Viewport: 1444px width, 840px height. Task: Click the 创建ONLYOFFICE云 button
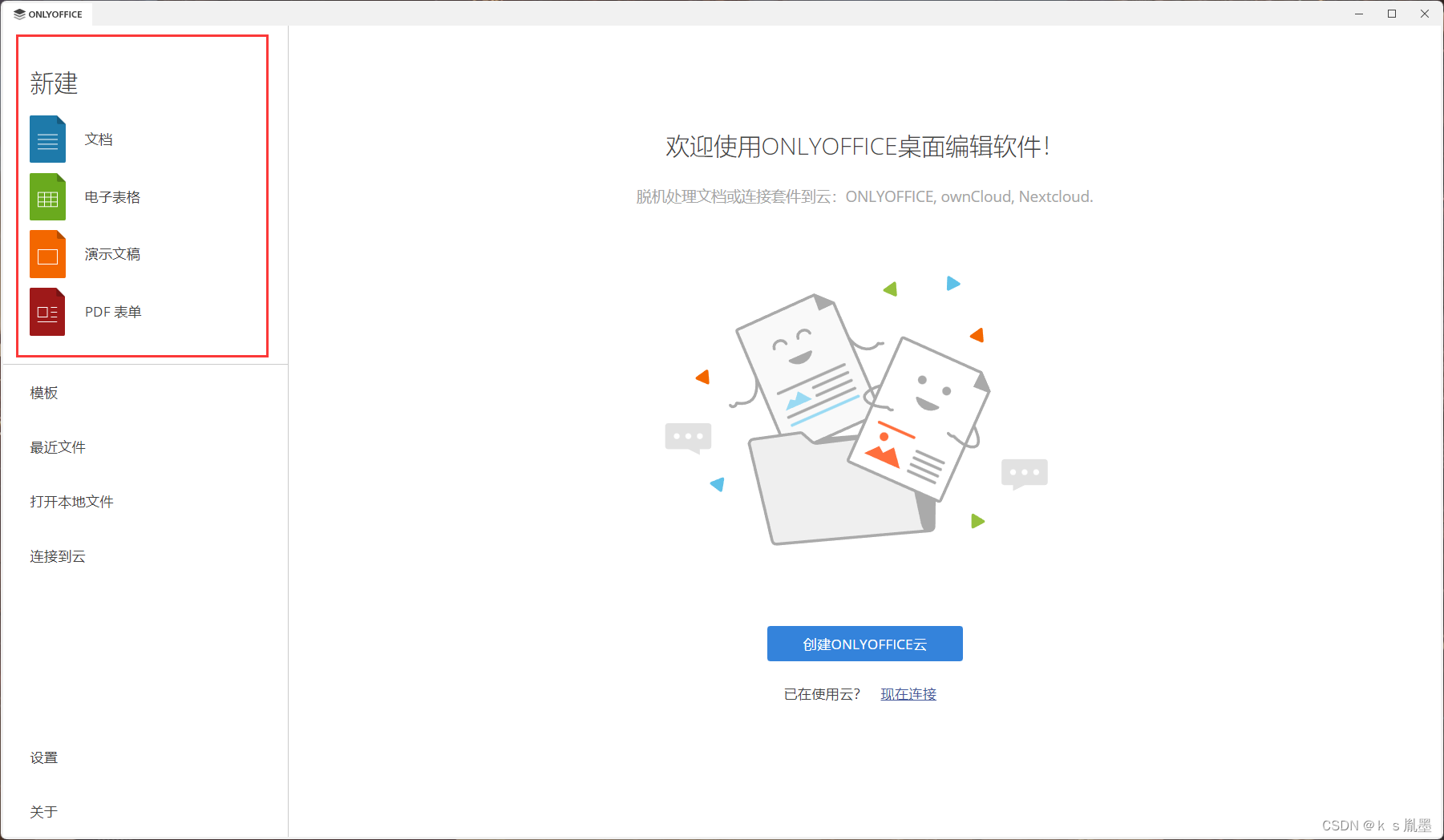[x=864, y=644]
